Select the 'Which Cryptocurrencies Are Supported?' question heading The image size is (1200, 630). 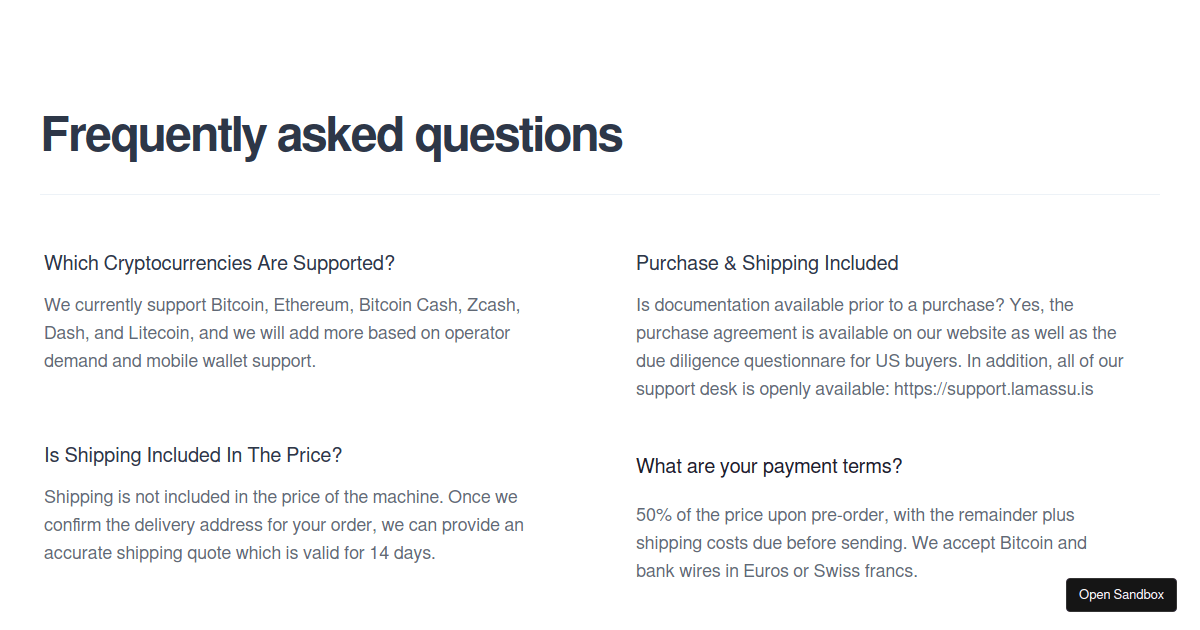(x=220, y=263)
